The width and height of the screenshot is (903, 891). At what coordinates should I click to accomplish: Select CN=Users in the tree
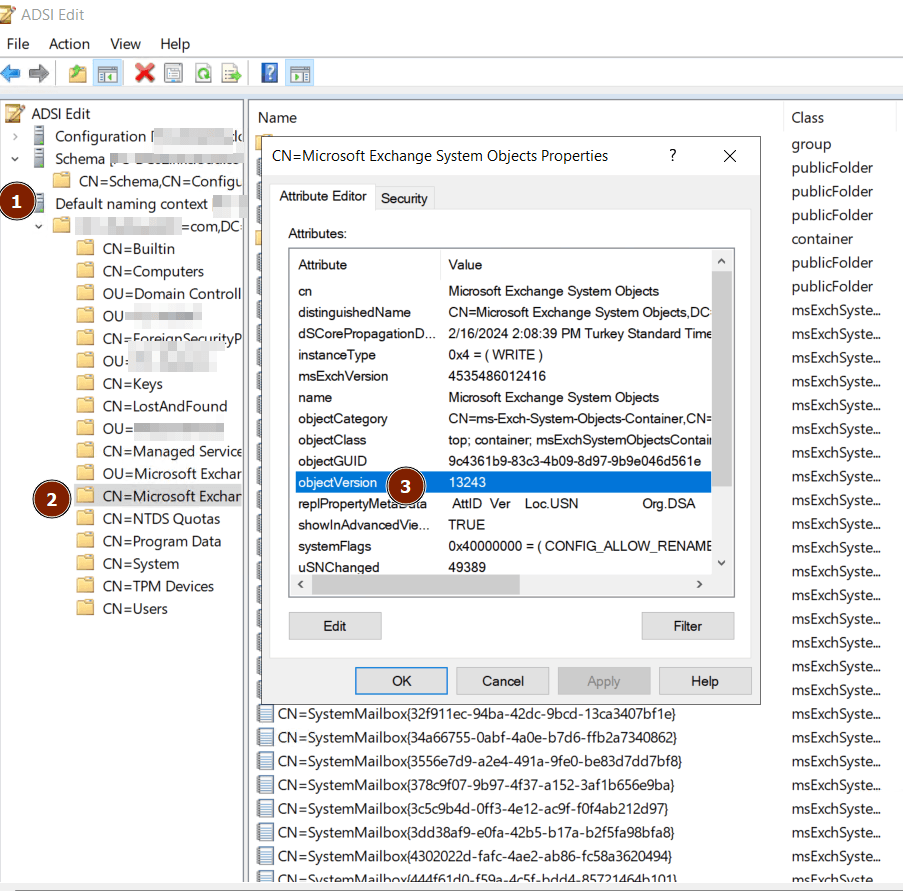pyautogui.click(x=135, y=608)
